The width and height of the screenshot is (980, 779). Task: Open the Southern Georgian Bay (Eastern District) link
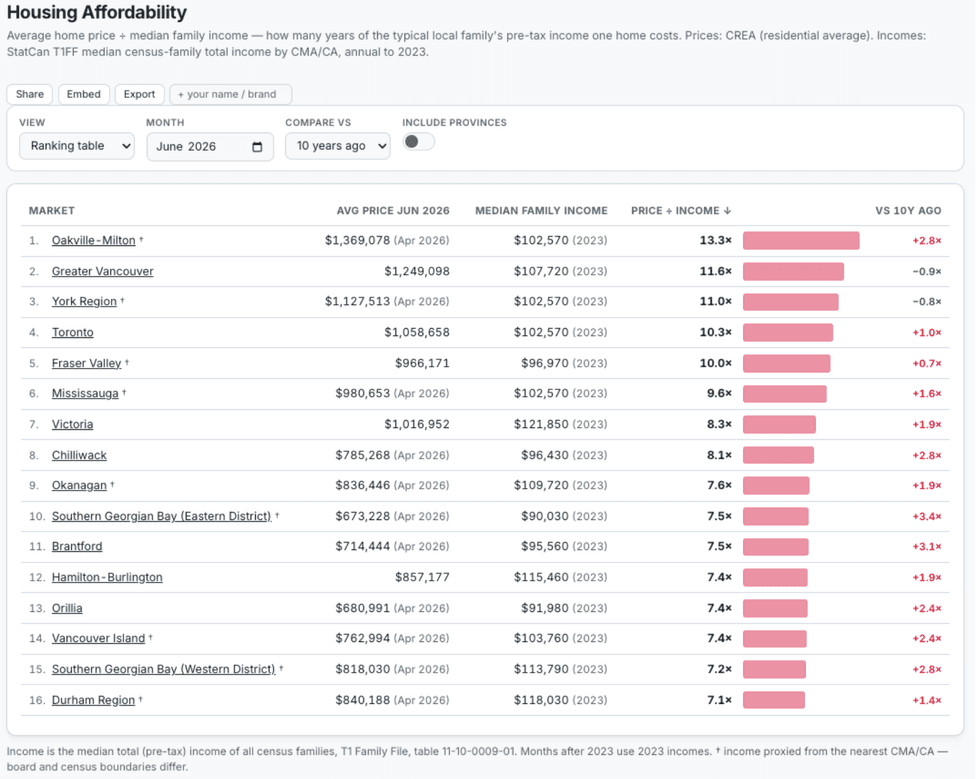[x=161, y=516]
